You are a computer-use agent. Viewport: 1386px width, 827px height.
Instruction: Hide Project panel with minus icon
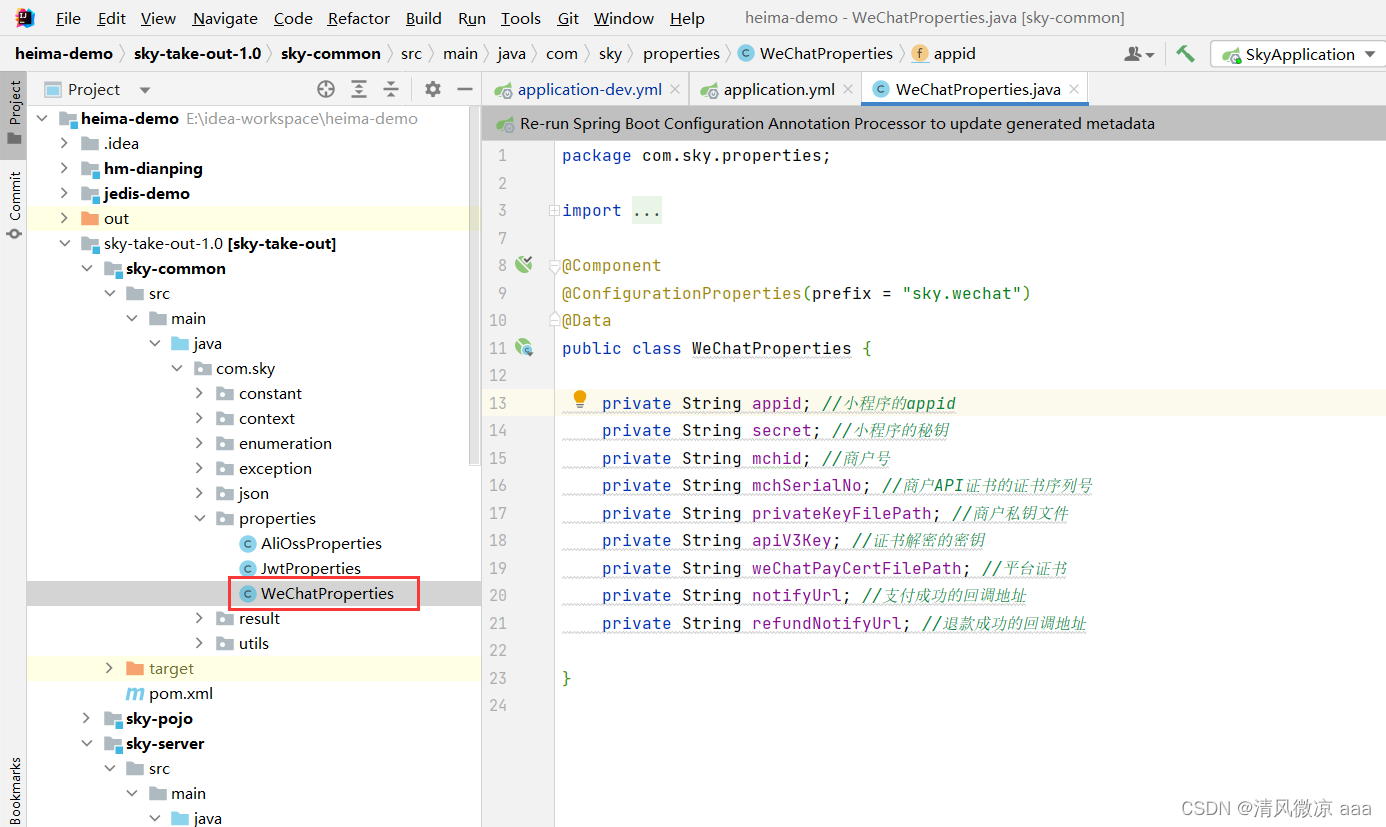point(464,89)
